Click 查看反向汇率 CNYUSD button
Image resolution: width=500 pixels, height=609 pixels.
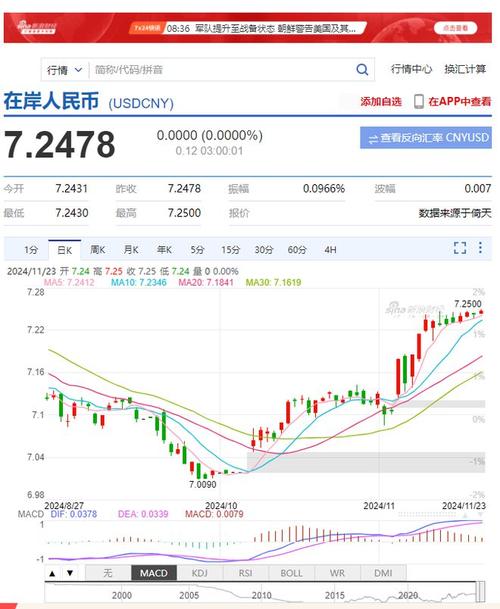426,138
